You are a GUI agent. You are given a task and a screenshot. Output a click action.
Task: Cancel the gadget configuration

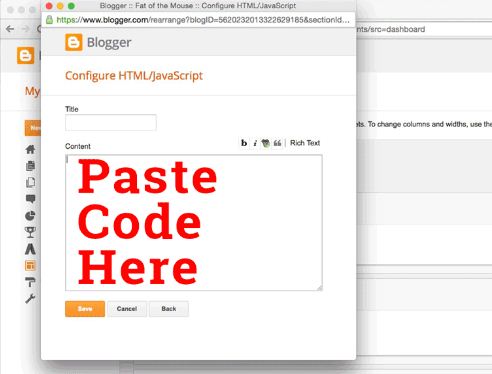click(x=127, y=309)
